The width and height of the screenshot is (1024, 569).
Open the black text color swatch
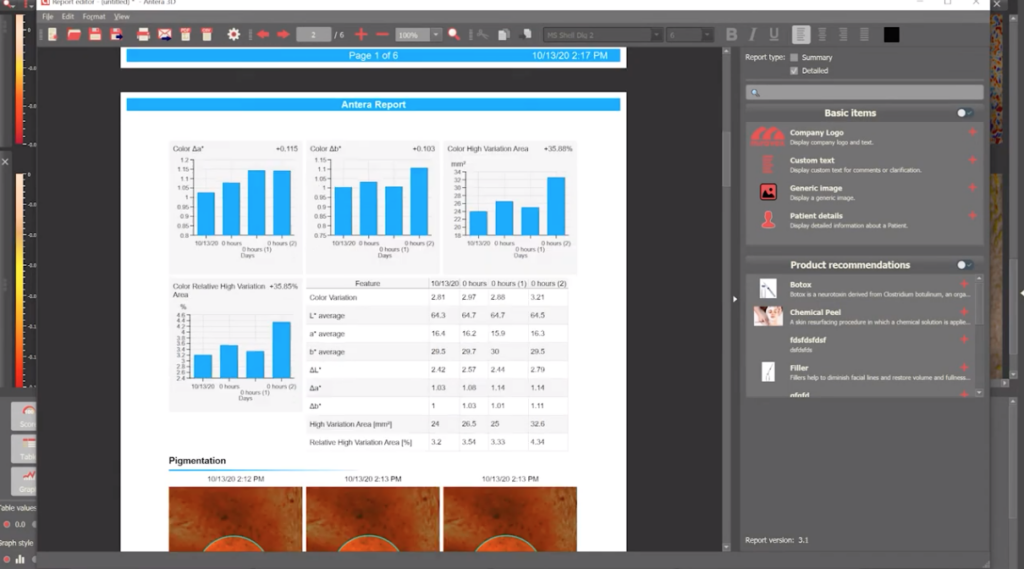click(x=891, y=35)
